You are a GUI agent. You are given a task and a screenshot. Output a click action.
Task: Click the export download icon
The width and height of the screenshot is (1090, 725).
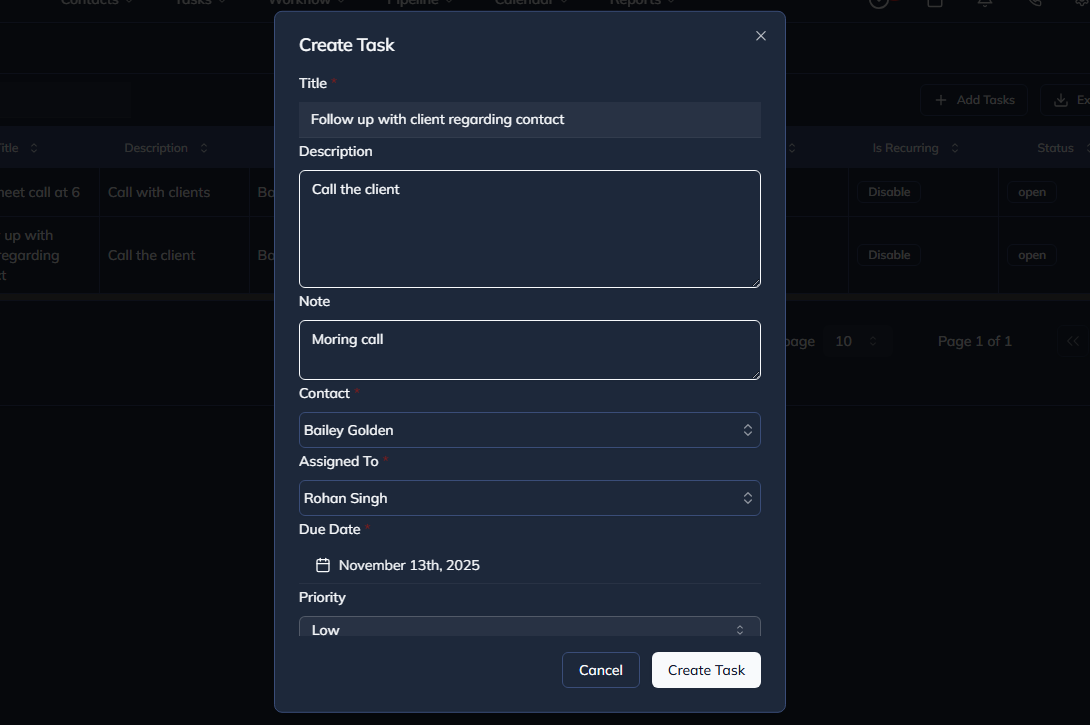pos(1060,100)
